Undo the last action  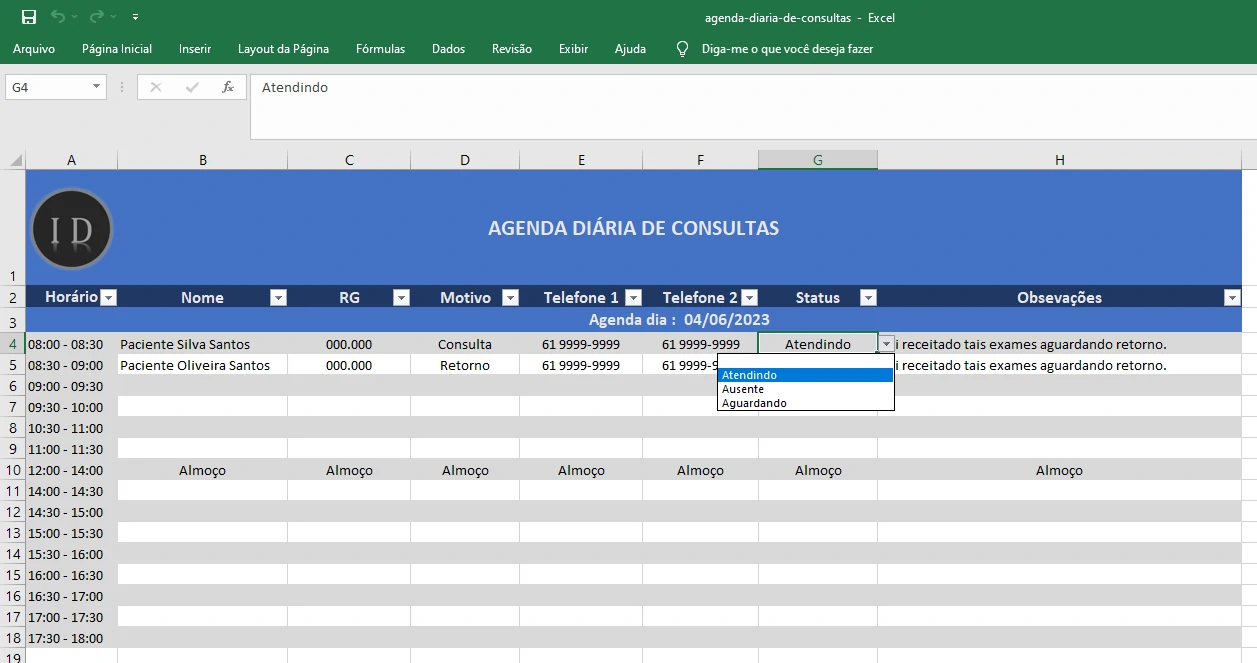pos(58,16)
